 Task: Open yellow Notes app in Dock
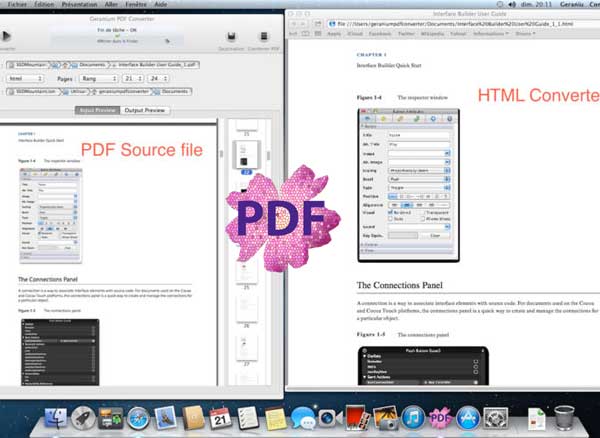[276, 418]
